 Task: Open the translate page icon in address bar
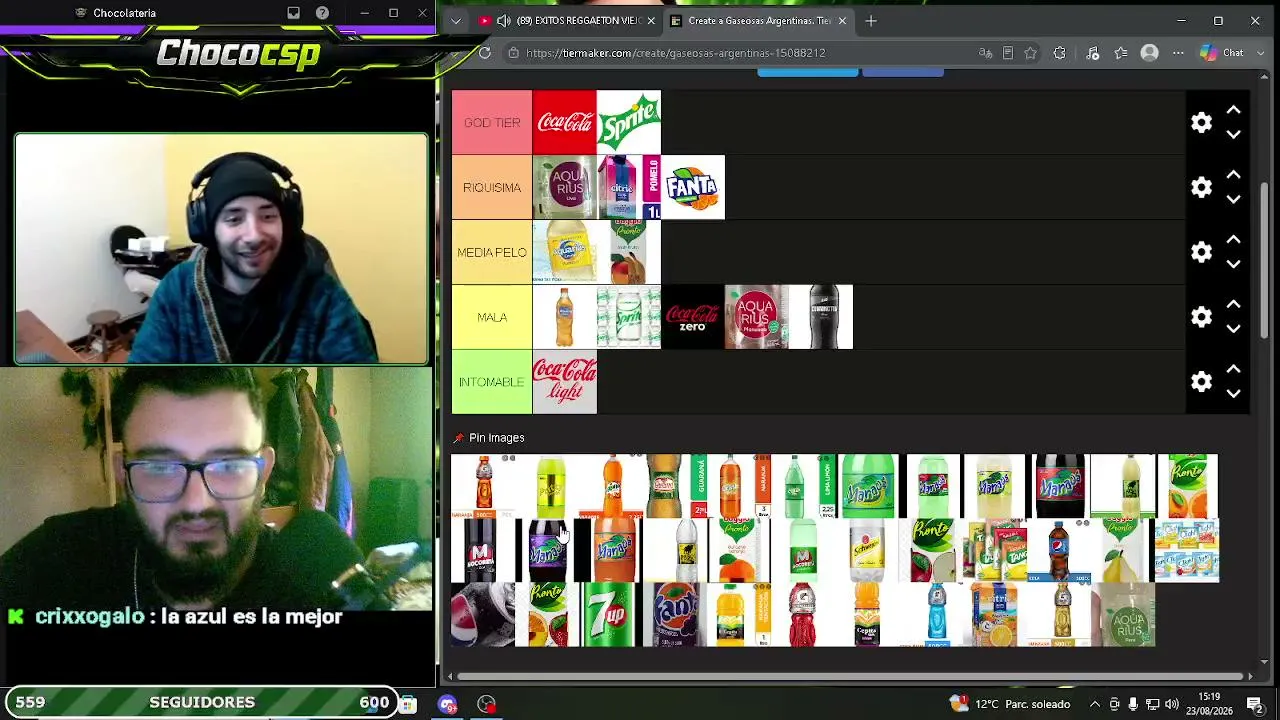point(986,53)
